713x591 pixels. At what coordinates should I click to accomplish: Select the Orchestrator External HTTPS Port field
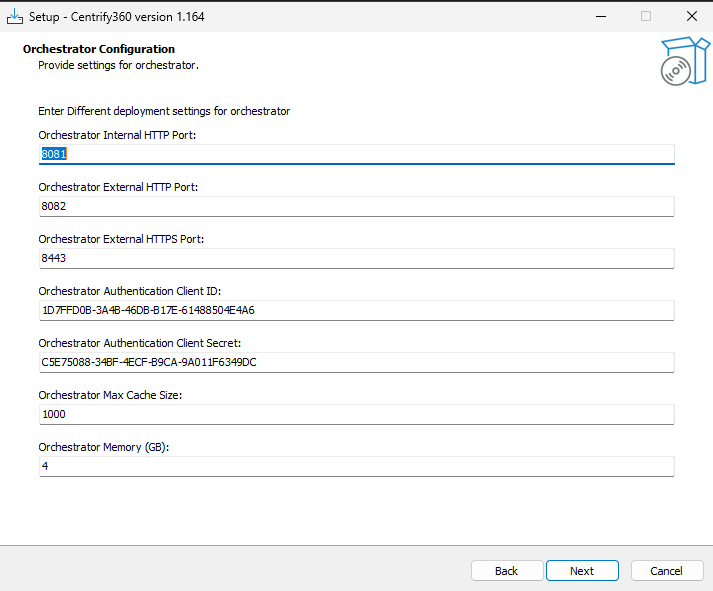(356, 258)
